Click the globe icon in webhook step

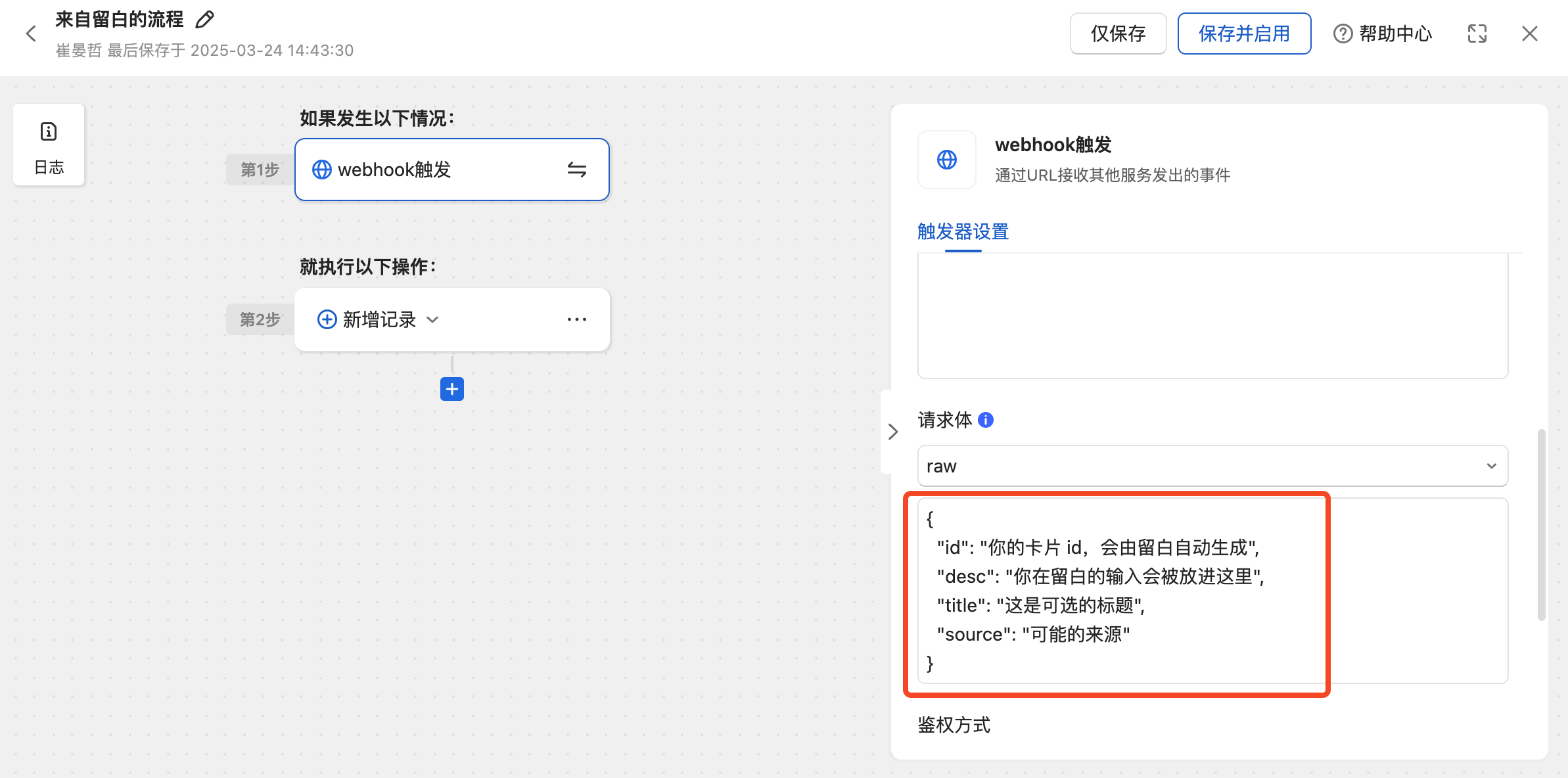[x=321, y=170]
